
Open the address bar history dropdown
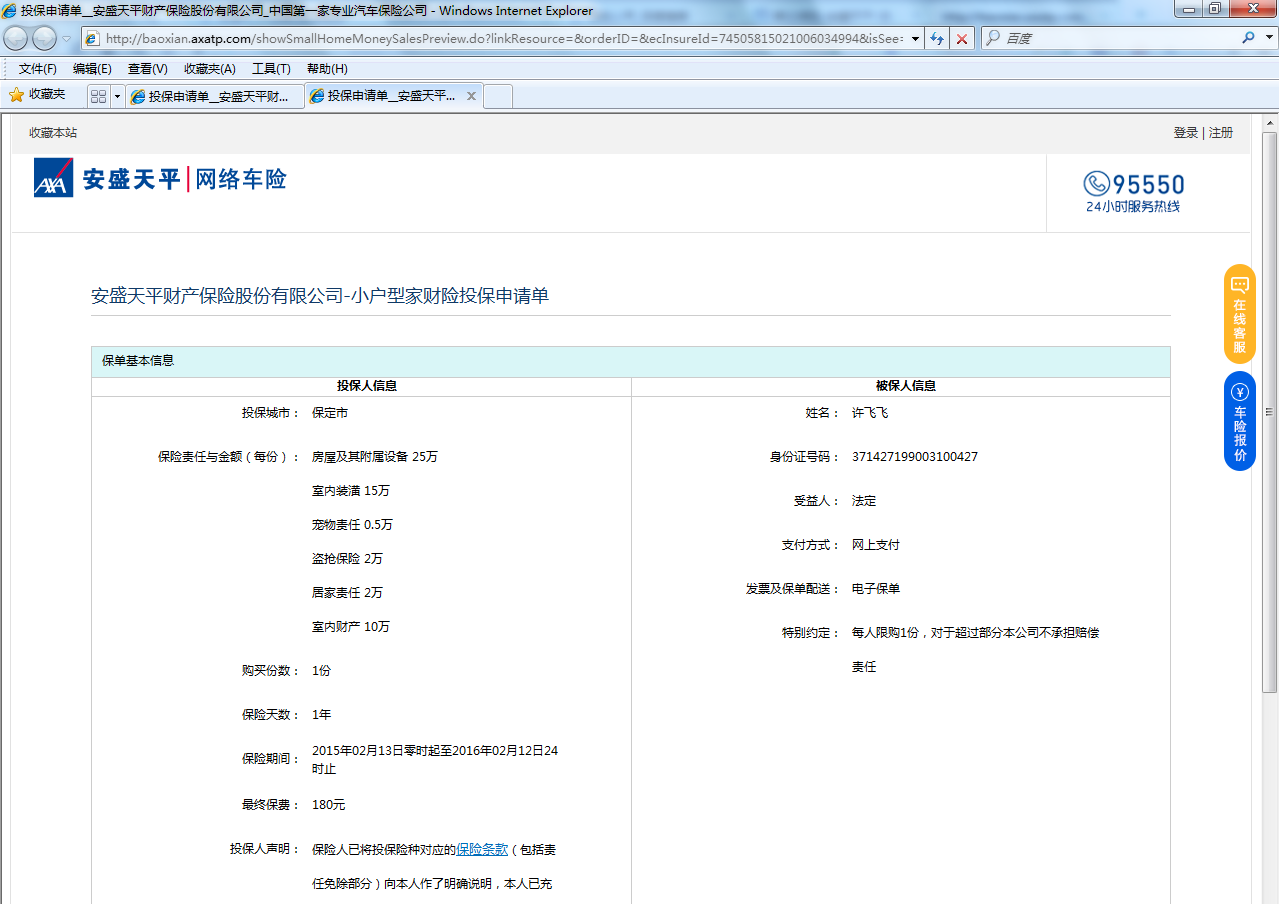coord(914,38)
